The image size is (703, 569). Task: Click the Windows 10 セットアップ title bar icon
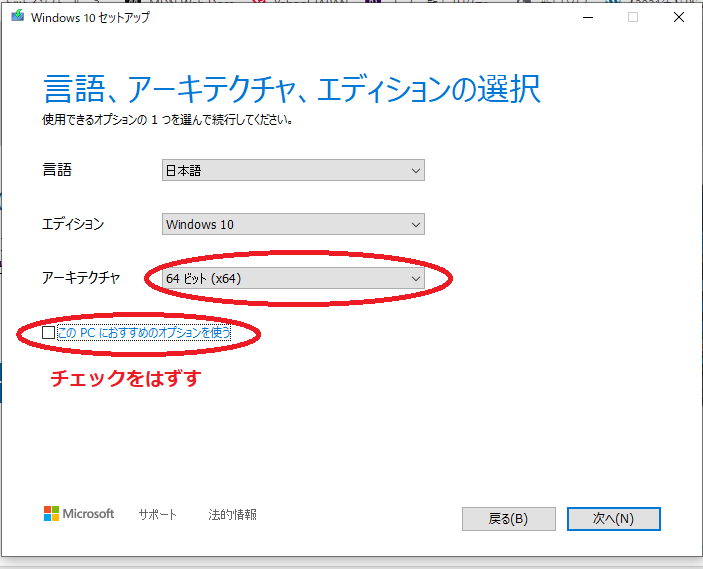pos(17,16)
